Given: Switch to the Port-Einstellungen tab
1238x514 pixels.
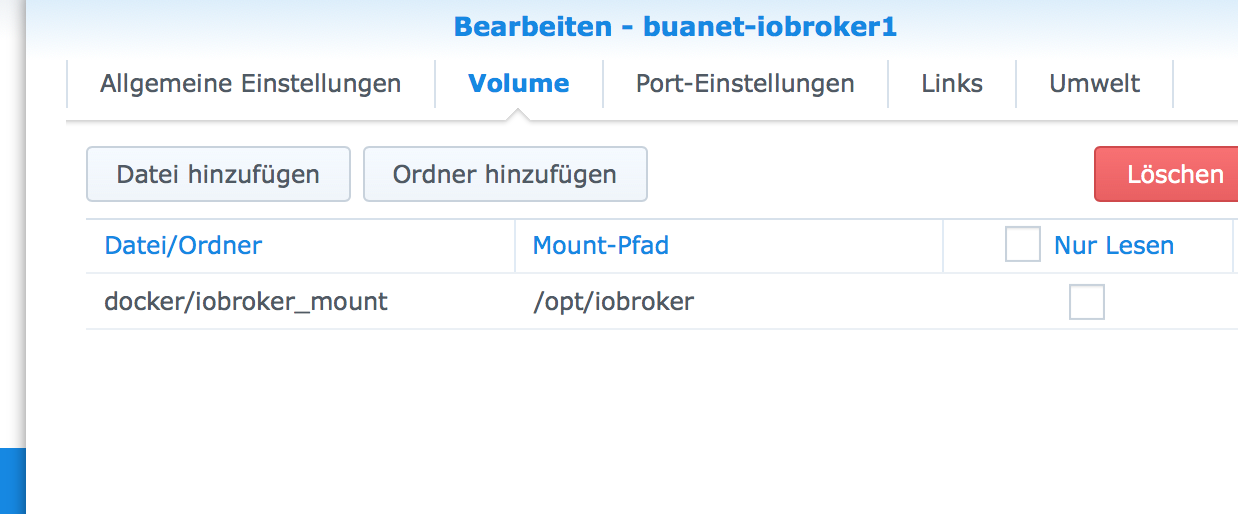Looking at the screenshot, I should pyautogui.click(x=745, y=84).
